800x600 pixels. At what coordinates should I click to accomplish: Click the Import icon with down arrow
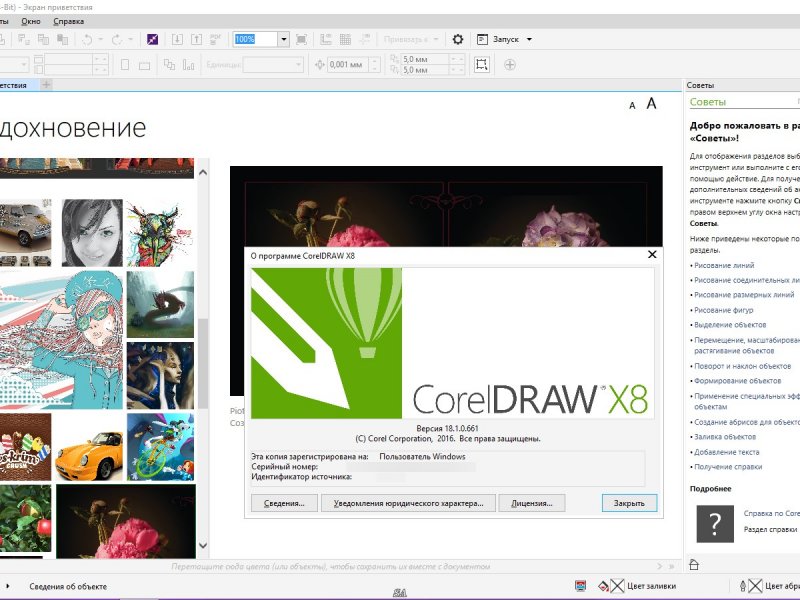point(177,39)
